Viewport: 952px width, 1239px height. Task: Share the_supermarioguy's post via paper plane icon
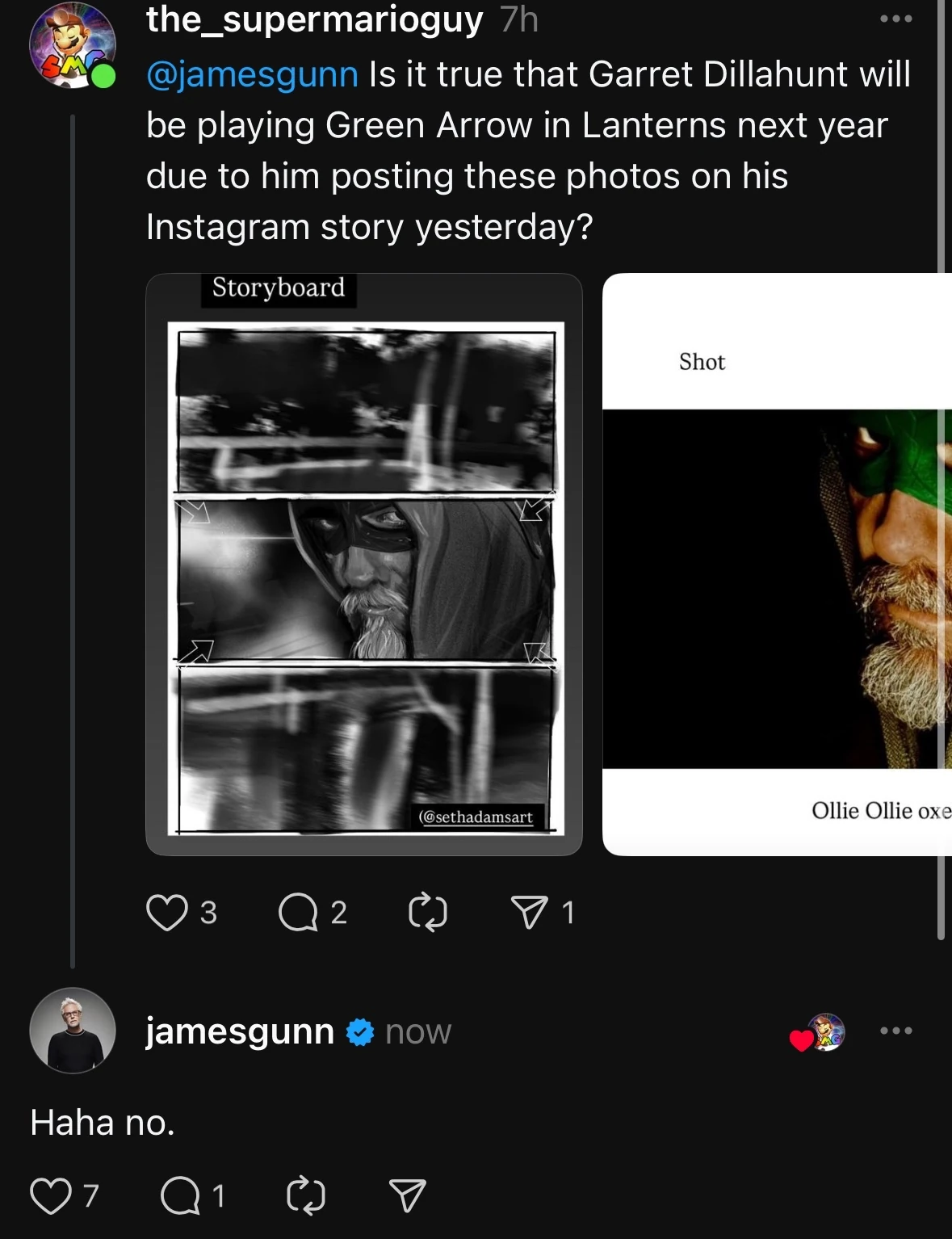529,913
